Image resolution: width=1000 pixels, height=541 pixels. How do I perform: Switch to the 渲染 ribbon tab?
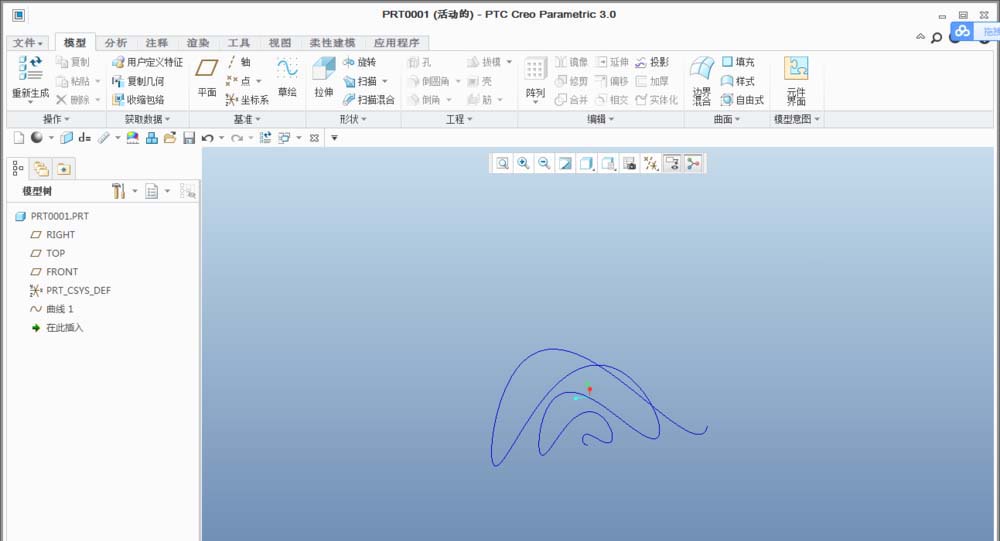click(198, 43)
